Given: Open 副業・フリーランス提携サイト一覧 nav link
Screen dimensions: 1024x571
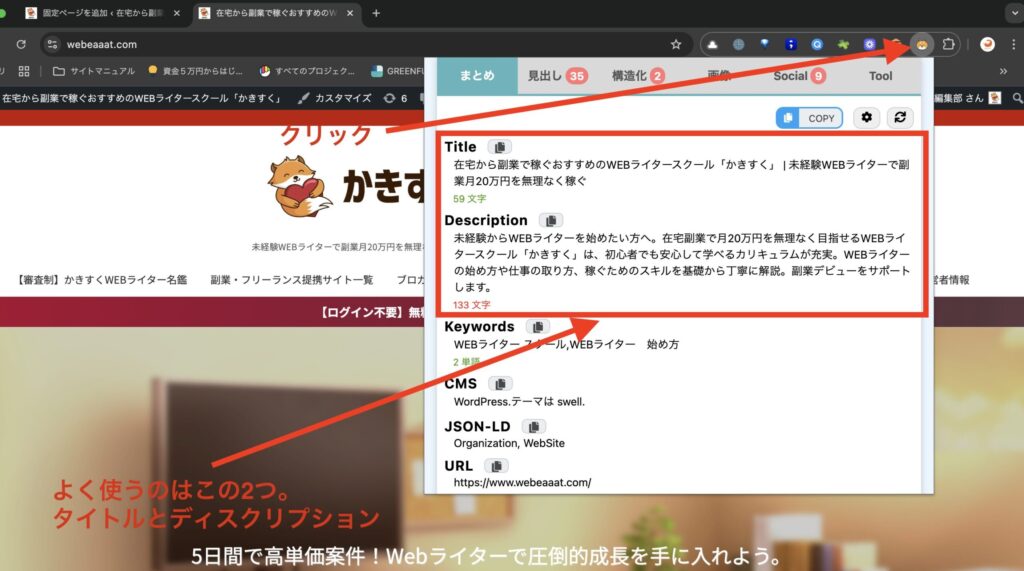Looking at the screenshot, I should pyautogui.click(x=291, y=280).
